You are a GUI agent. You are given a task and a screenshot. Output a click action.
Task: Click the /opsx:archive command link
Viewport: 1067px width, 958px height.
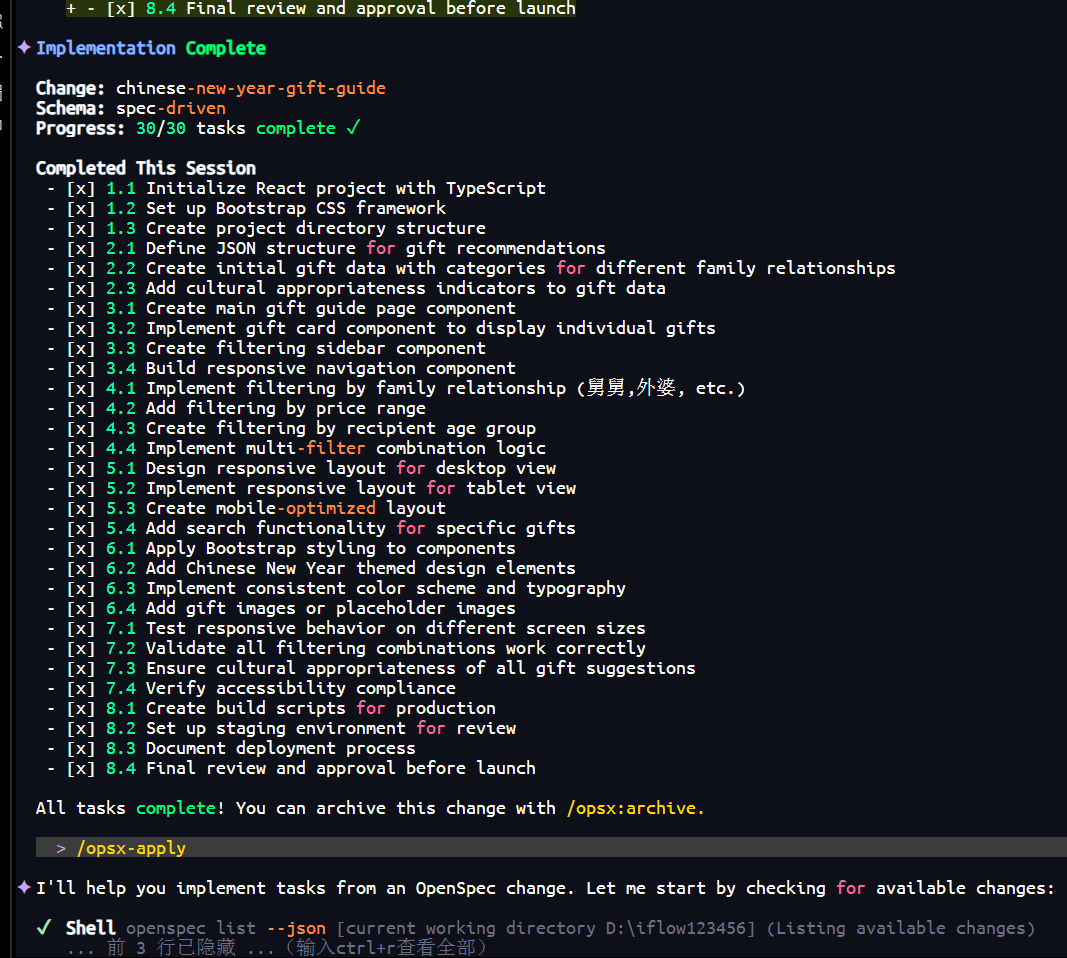click(x=635, y=808)
